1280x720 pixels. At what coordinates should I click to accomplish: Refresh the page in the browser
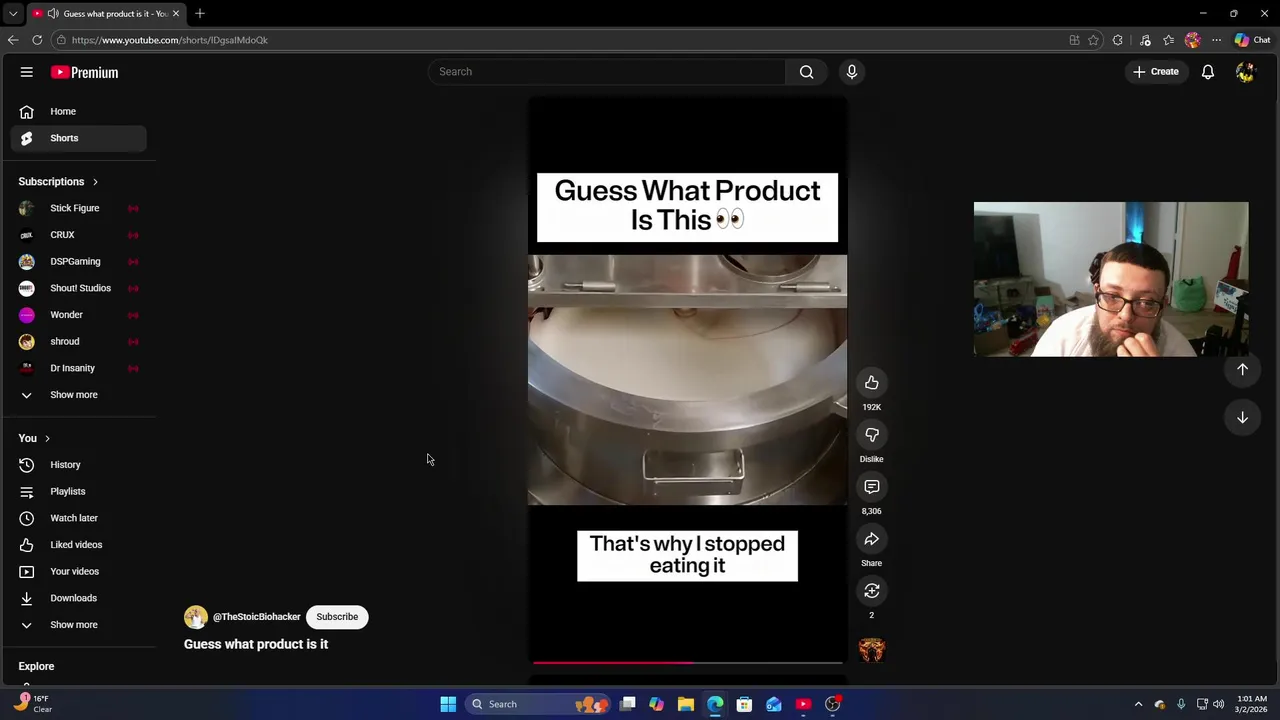(x=37, y=40)
